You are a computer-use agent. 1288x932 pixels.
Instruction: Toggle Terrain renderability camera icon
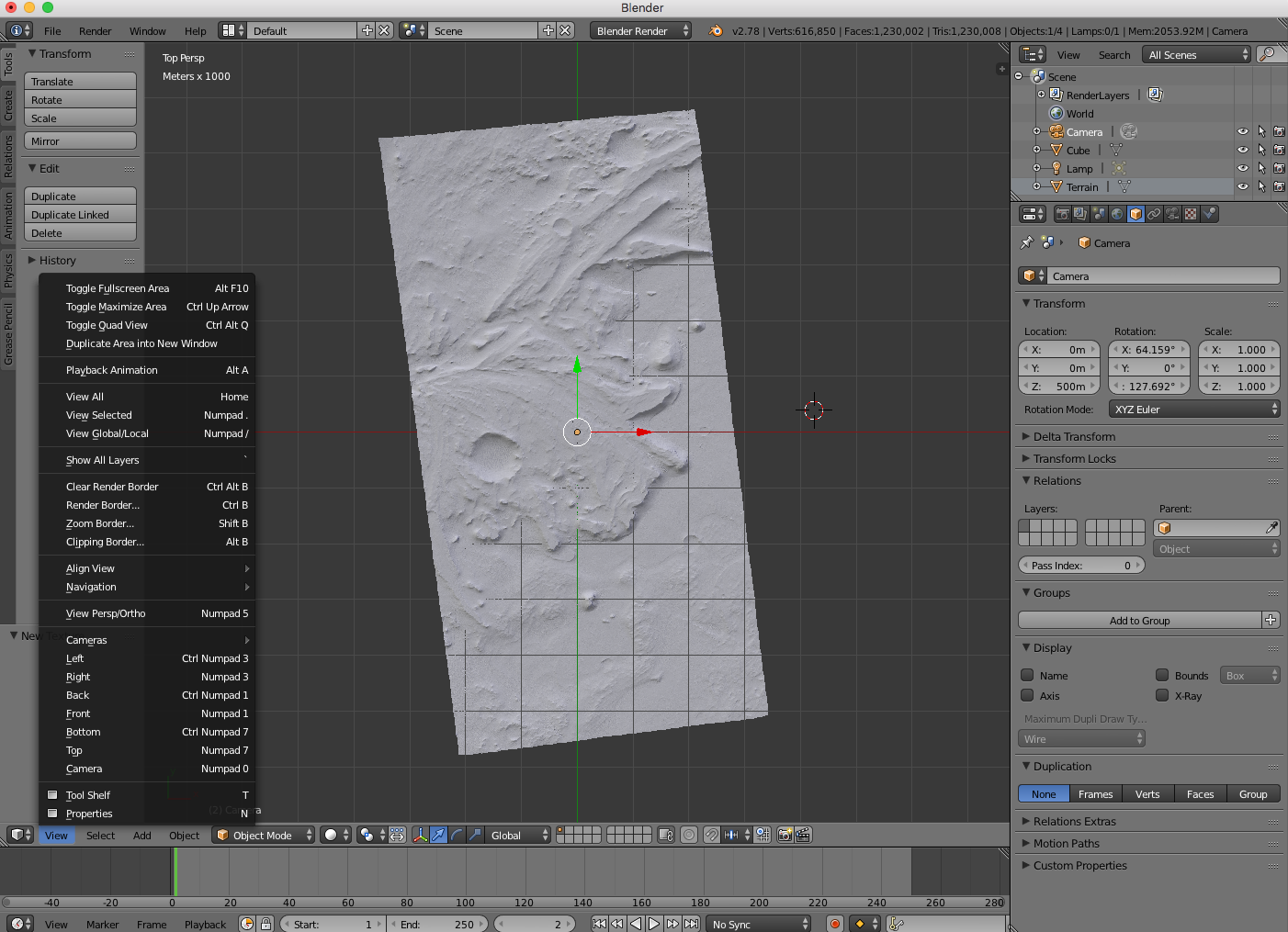click(1279, 186)
